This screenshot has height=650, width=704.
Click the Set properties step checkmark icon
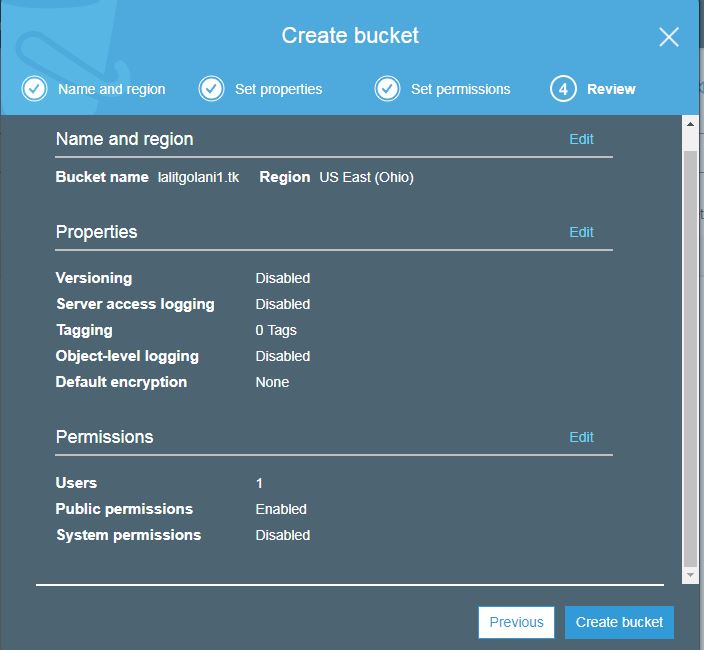(211, 88)
